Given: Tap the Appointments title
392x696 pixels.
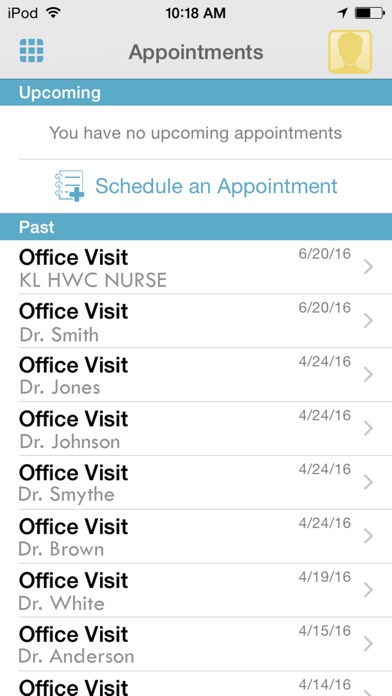Looking at the screenshot, I should point(196,52).
